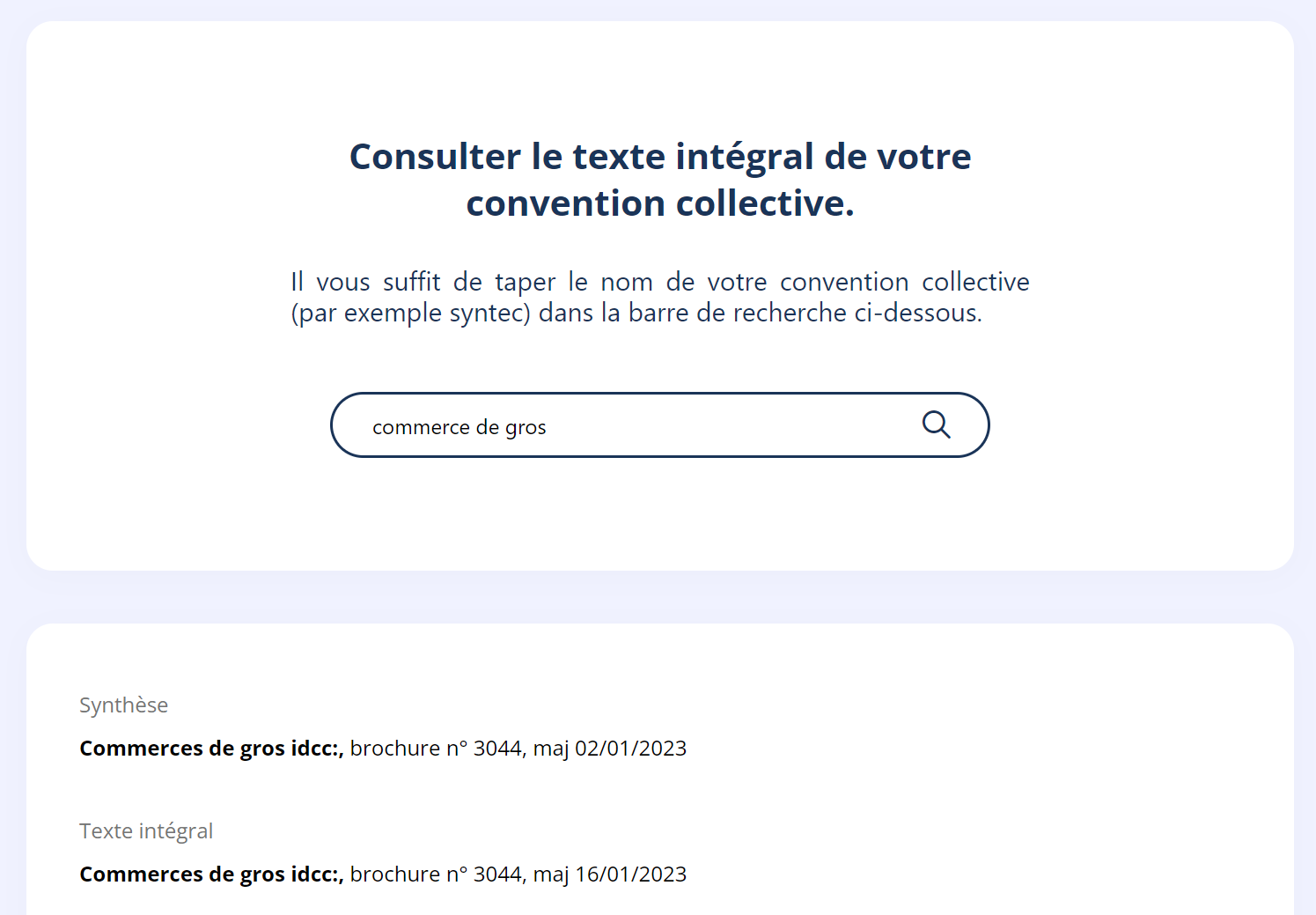Click bold "Commerces de gros idcc:" under Texte intégral

[211, 874]
